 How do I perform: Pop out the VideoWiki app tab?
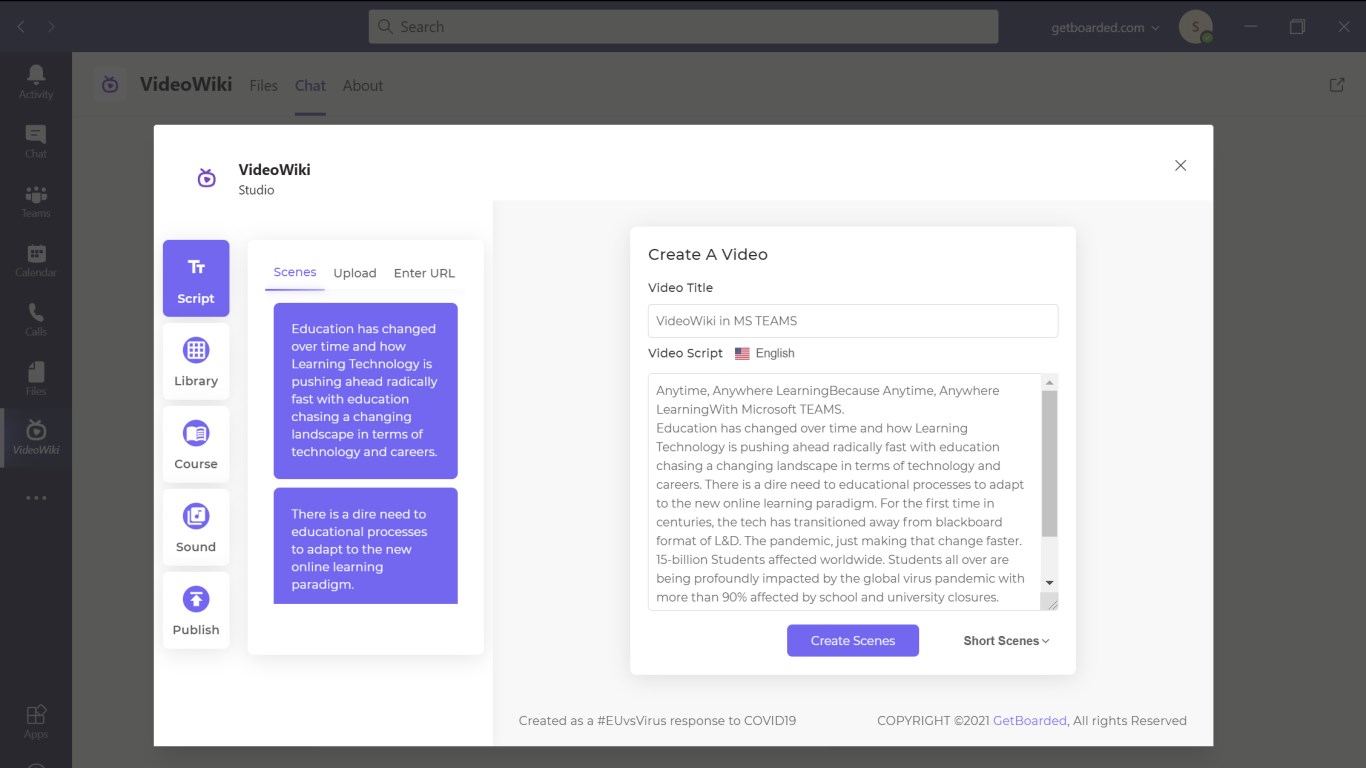click(1337, 85)
